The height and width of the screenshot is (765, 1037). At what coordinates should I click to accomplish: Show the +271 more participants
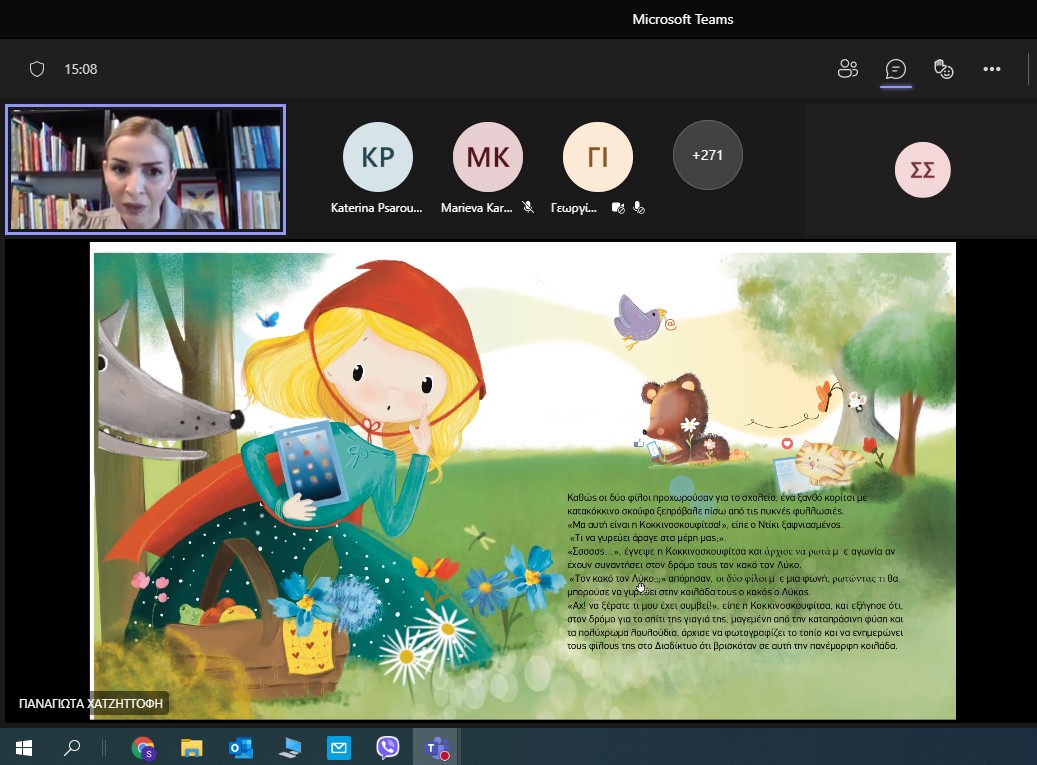pyautogui.click(x=708, y=155)
